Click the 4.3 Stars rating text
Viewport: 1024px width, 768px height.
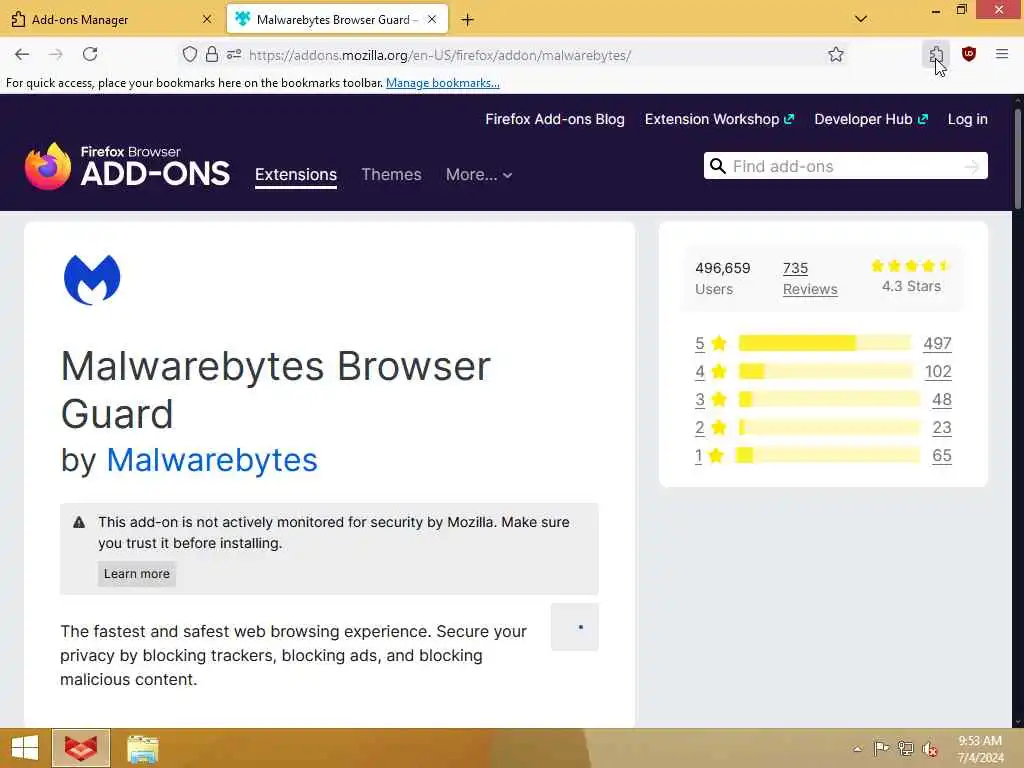[911, 287]
